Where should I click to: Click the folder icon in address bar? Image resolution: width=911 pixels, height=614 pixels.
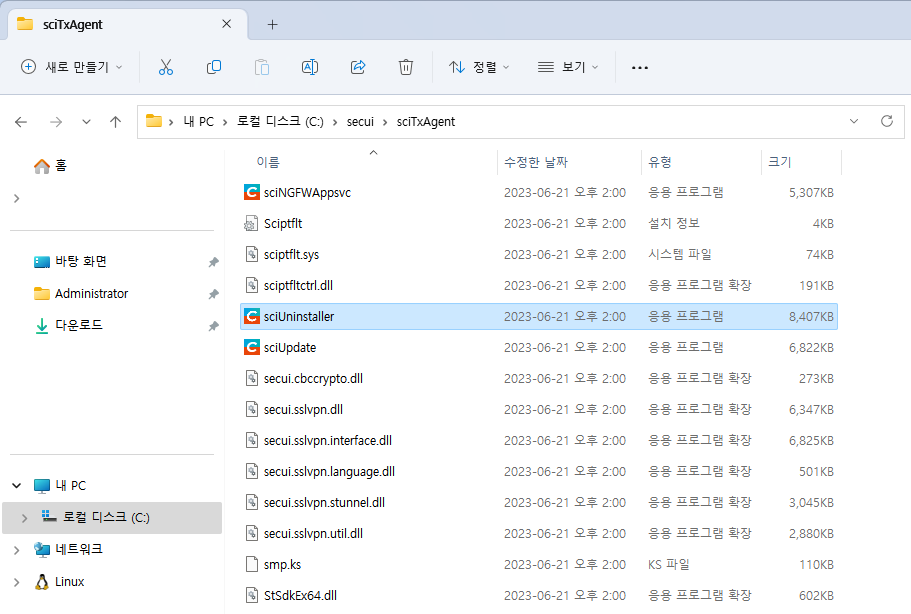(153, 121)
